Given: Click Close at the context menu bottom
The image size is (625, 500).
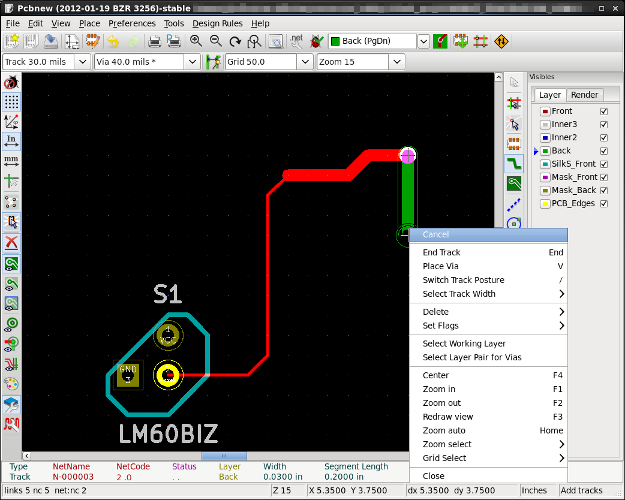Looking at the screenshot, I should (488, 476).
